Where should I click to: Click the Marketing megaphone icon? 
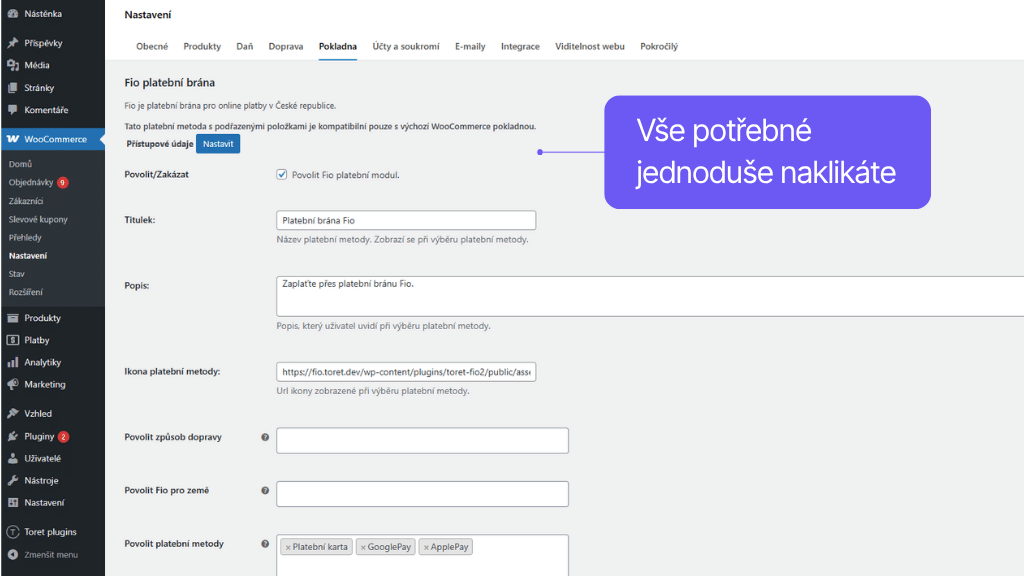point(12,385)
